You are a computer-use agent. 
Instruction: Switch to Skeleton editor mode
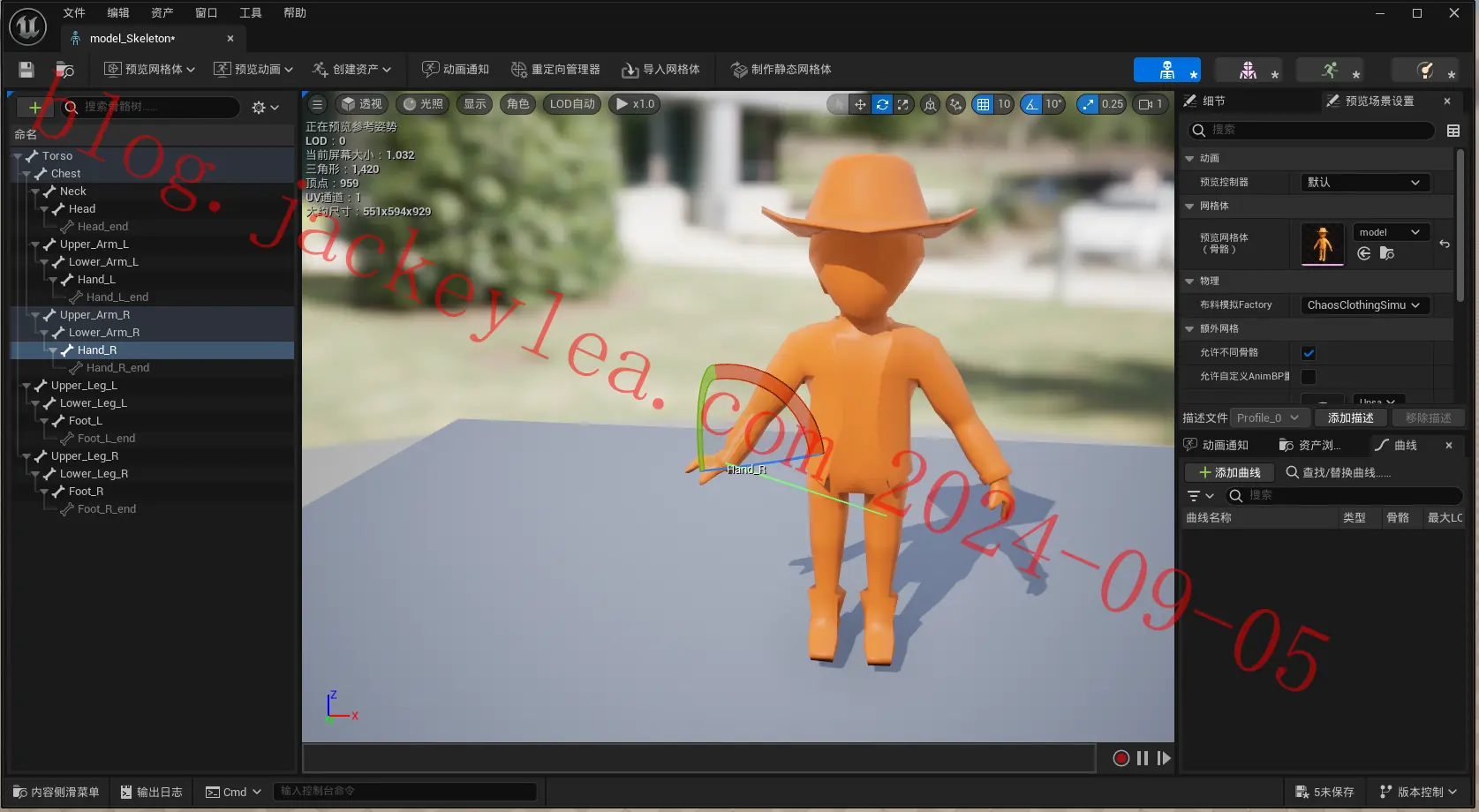tap(1167, 70)
